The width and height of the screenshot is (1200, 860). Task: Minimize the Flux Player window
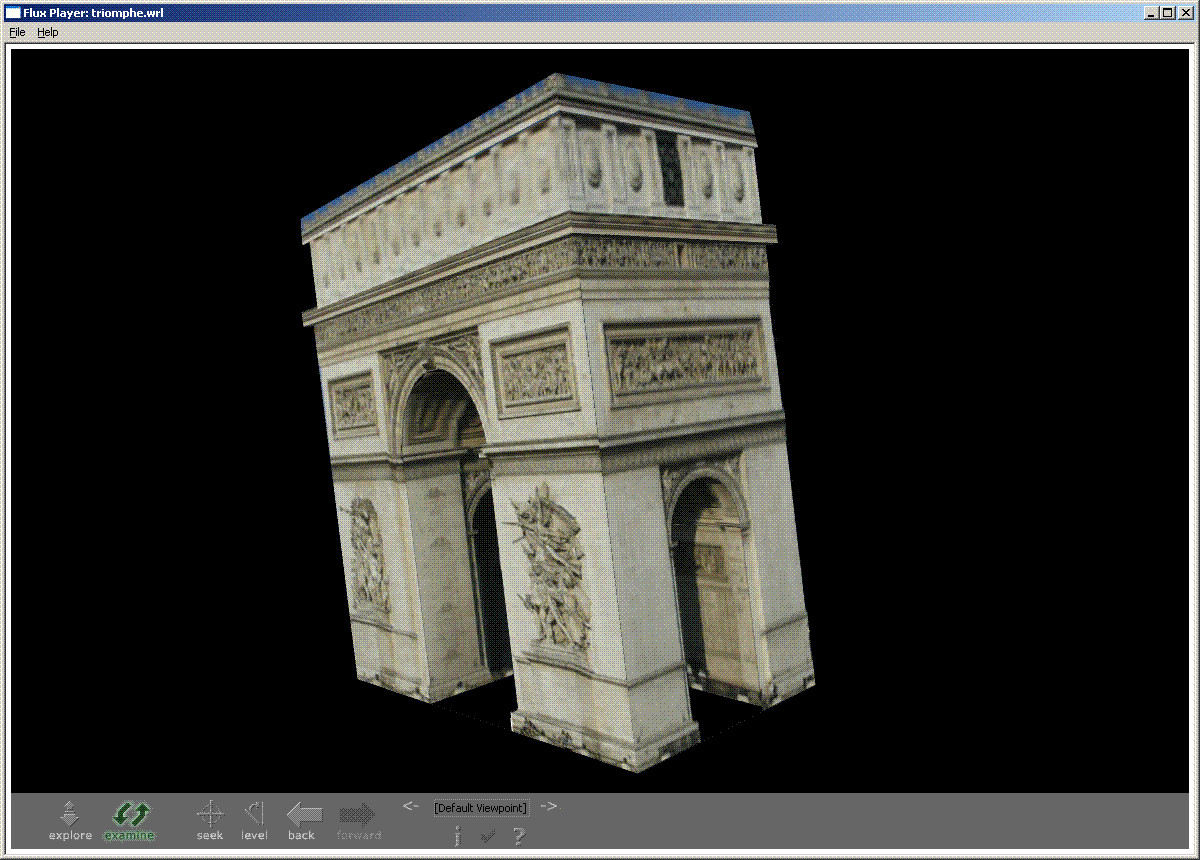pos(1152,13)
